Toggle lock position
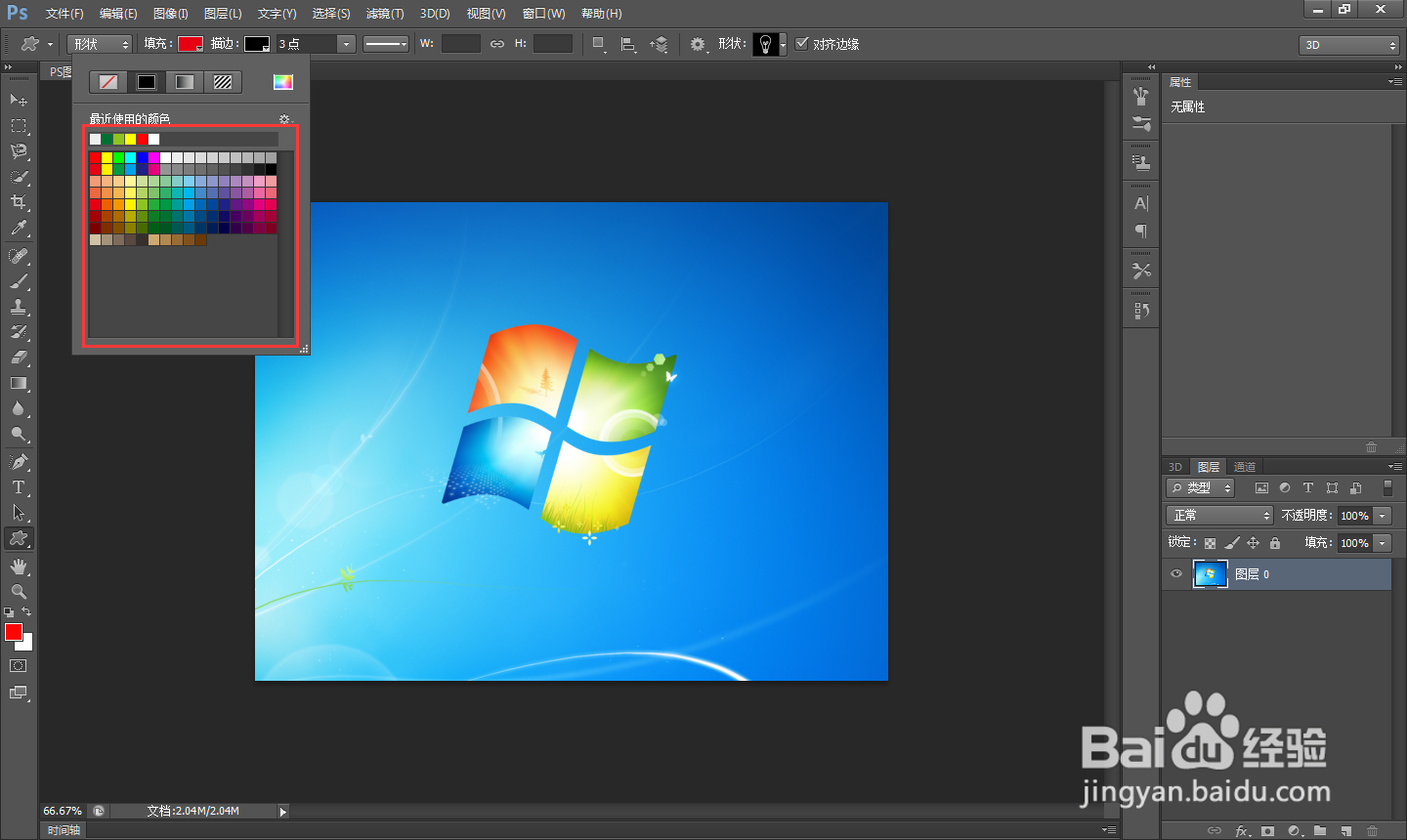This screenshot has width=1407, height=840. (x=1253, y=543)
